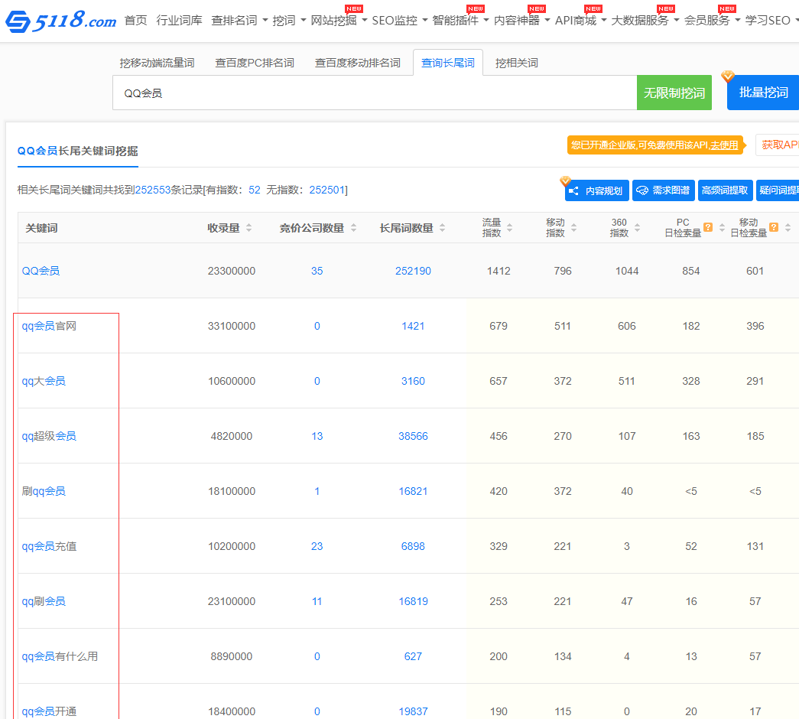Open keyword qq会员充值
The height and width of the screenshot is (719, 799).
point(49,546)
